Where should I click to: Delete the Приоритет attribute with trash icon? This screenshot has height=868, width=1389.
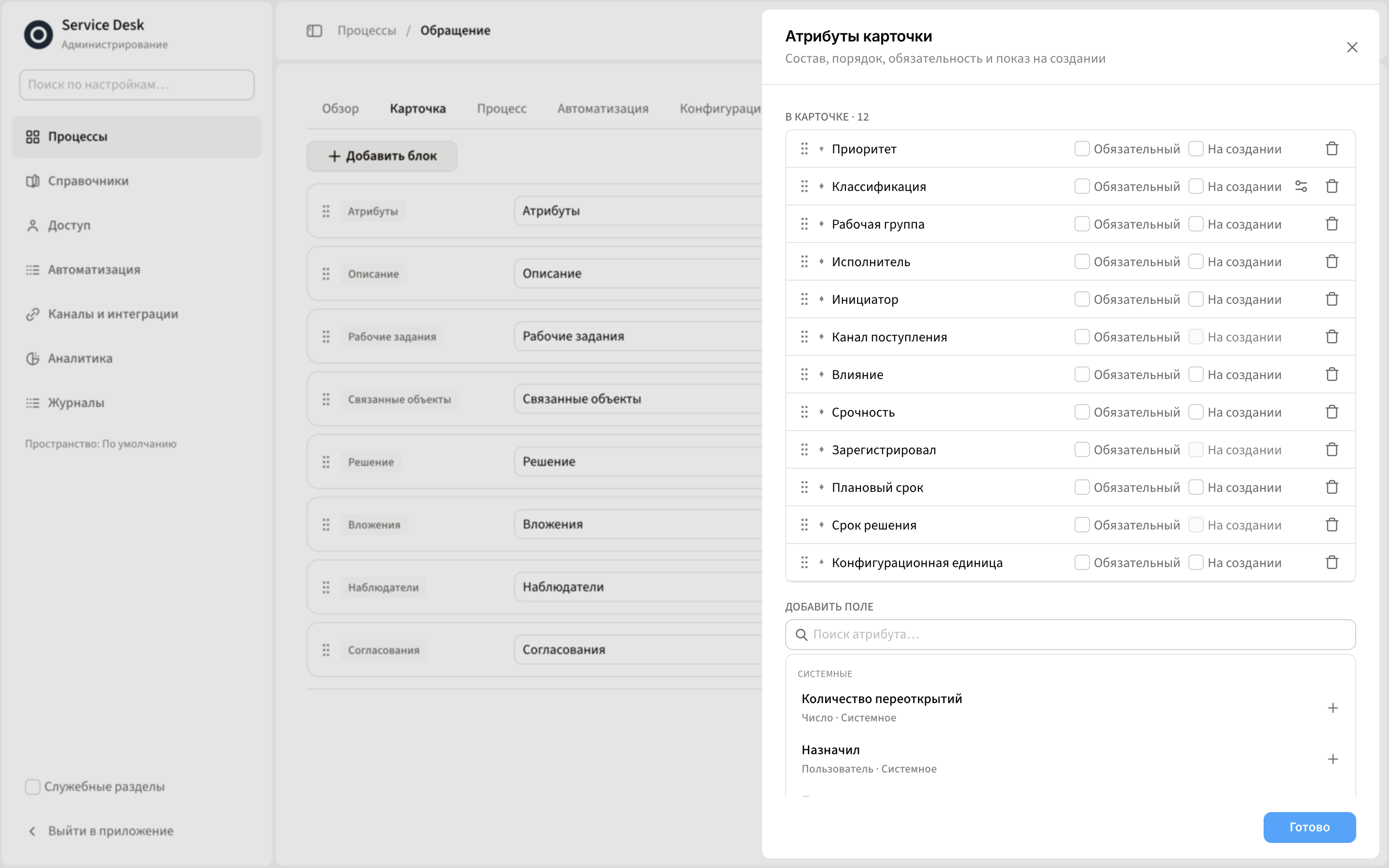pyautogui.click(x=1332, y=149)
